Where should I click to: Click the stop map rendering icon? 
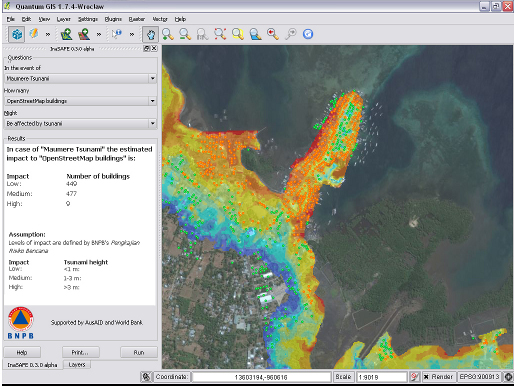(414, 377)
